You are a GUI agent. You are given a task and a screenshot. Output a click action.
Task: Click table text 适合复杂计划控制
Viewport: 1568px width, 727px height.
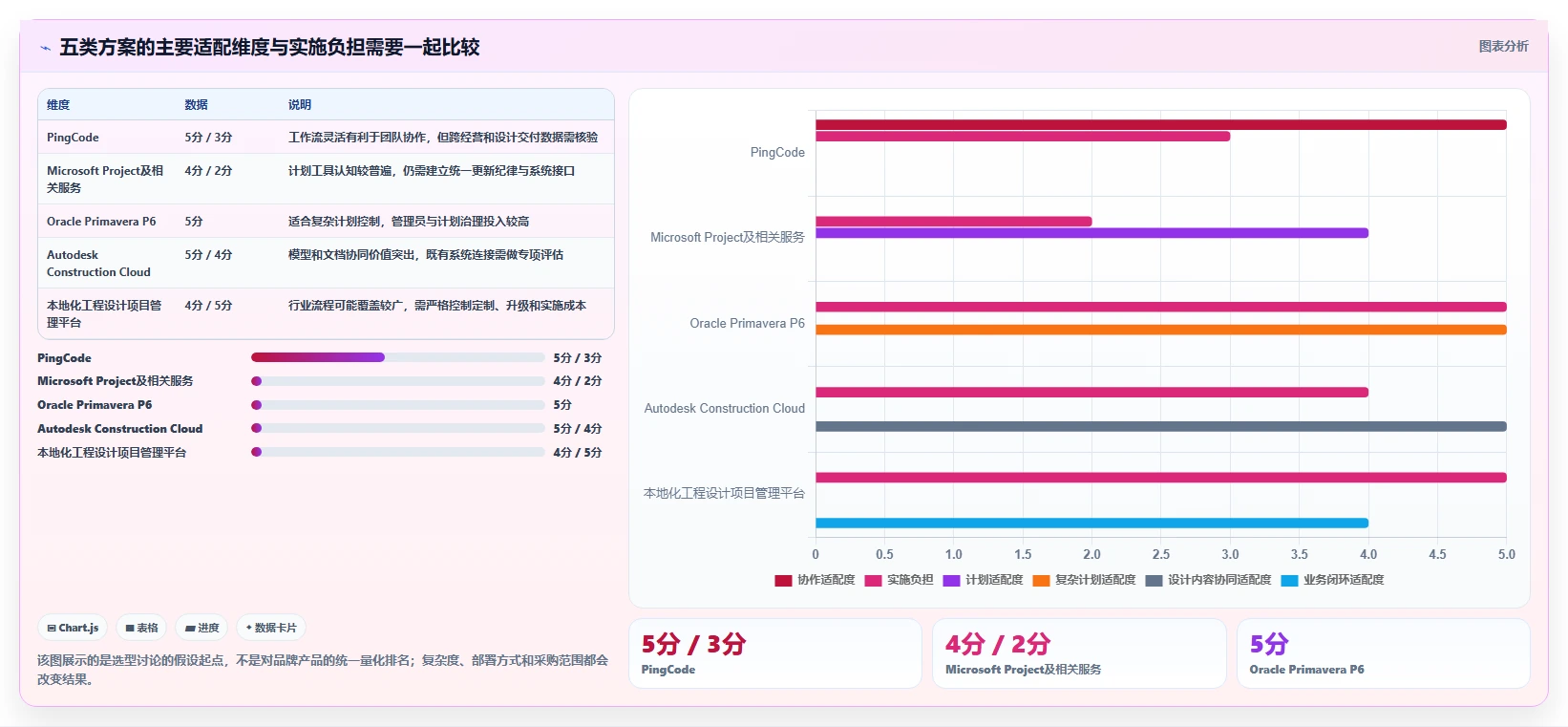pyautogui.click(x=334, y=222)
